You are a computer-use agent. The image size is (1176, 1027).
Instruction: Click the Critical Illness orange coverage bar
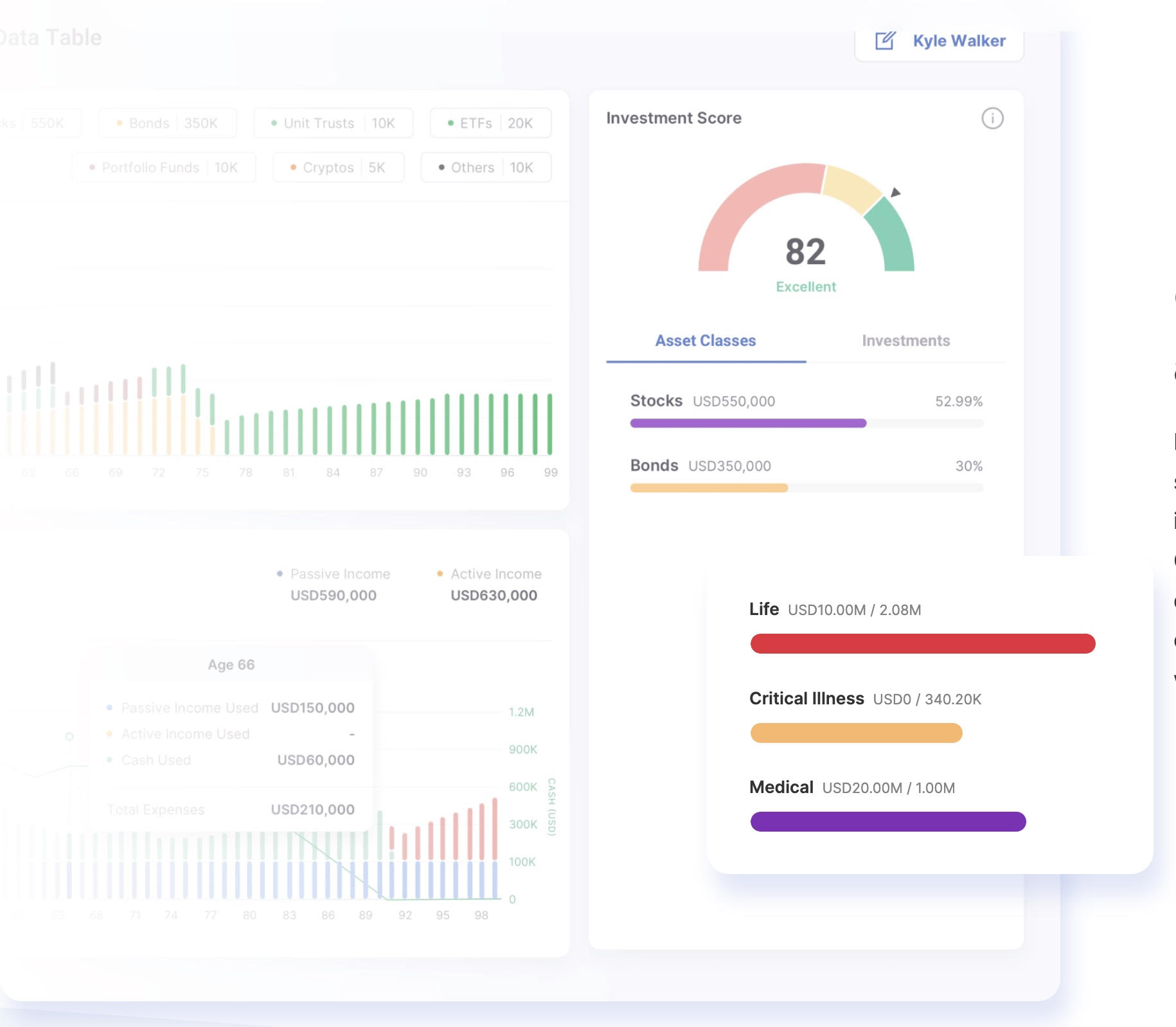coord(856,733)
